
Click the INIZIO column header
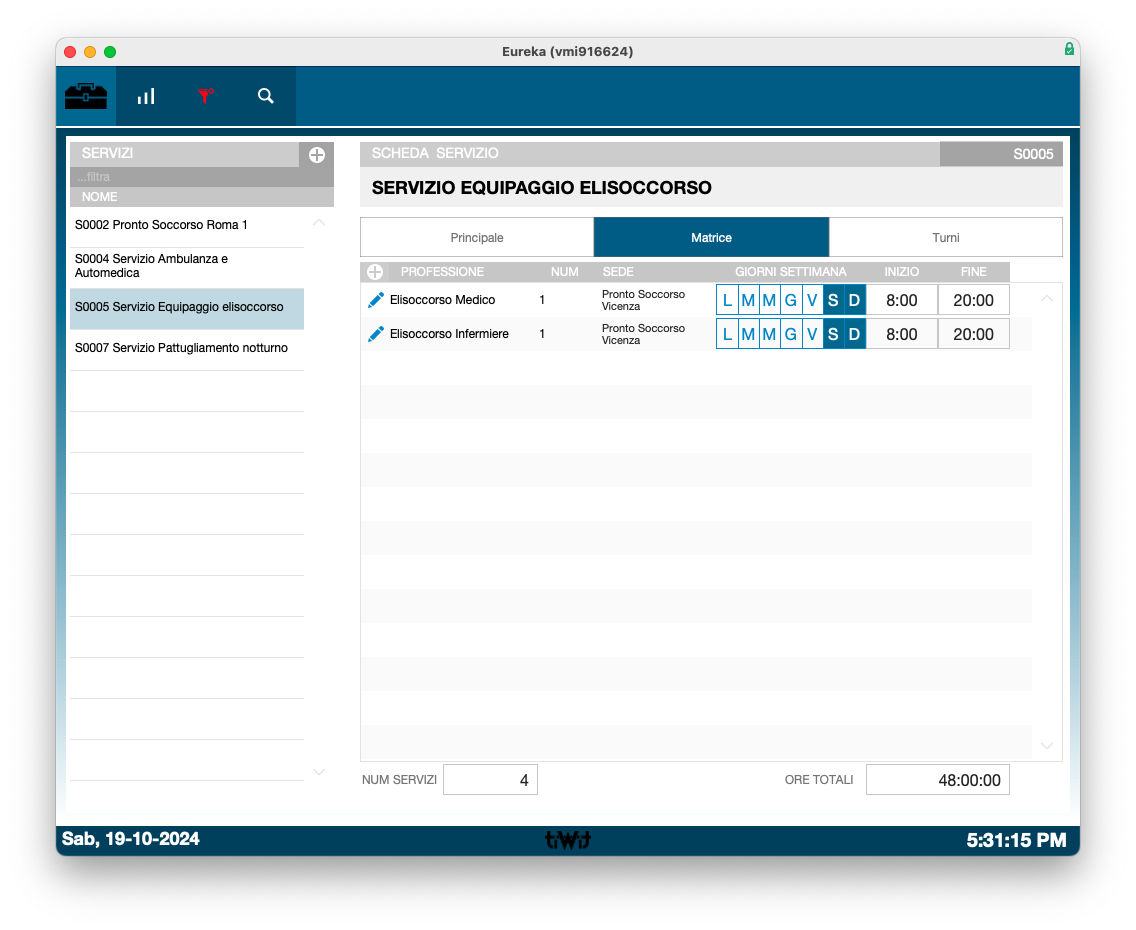pyautogui.click(x=901, y=272)
